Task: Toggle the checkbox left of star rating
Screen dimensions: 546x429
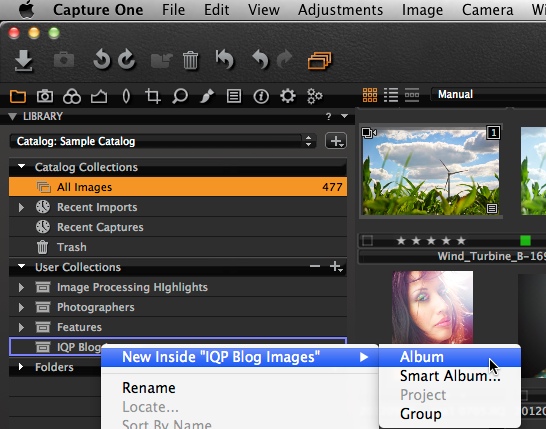Action: tap(367, 241)
